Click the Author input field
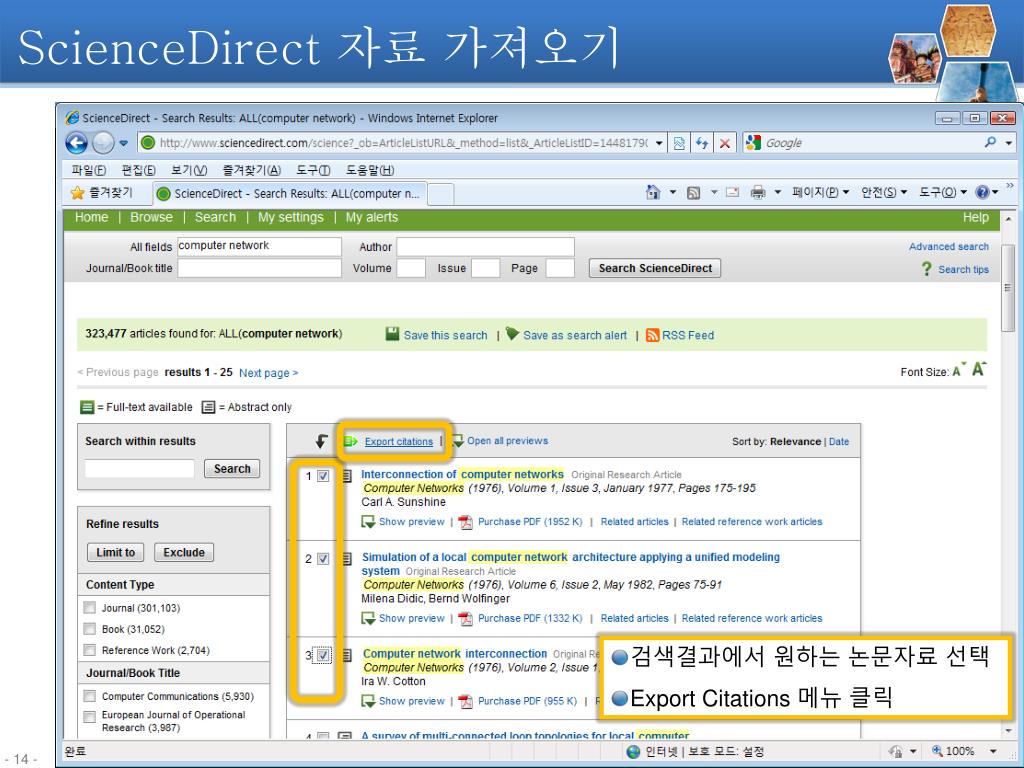Image resolution: width=1024 pixels, height=768 pixels. [485, 247]
